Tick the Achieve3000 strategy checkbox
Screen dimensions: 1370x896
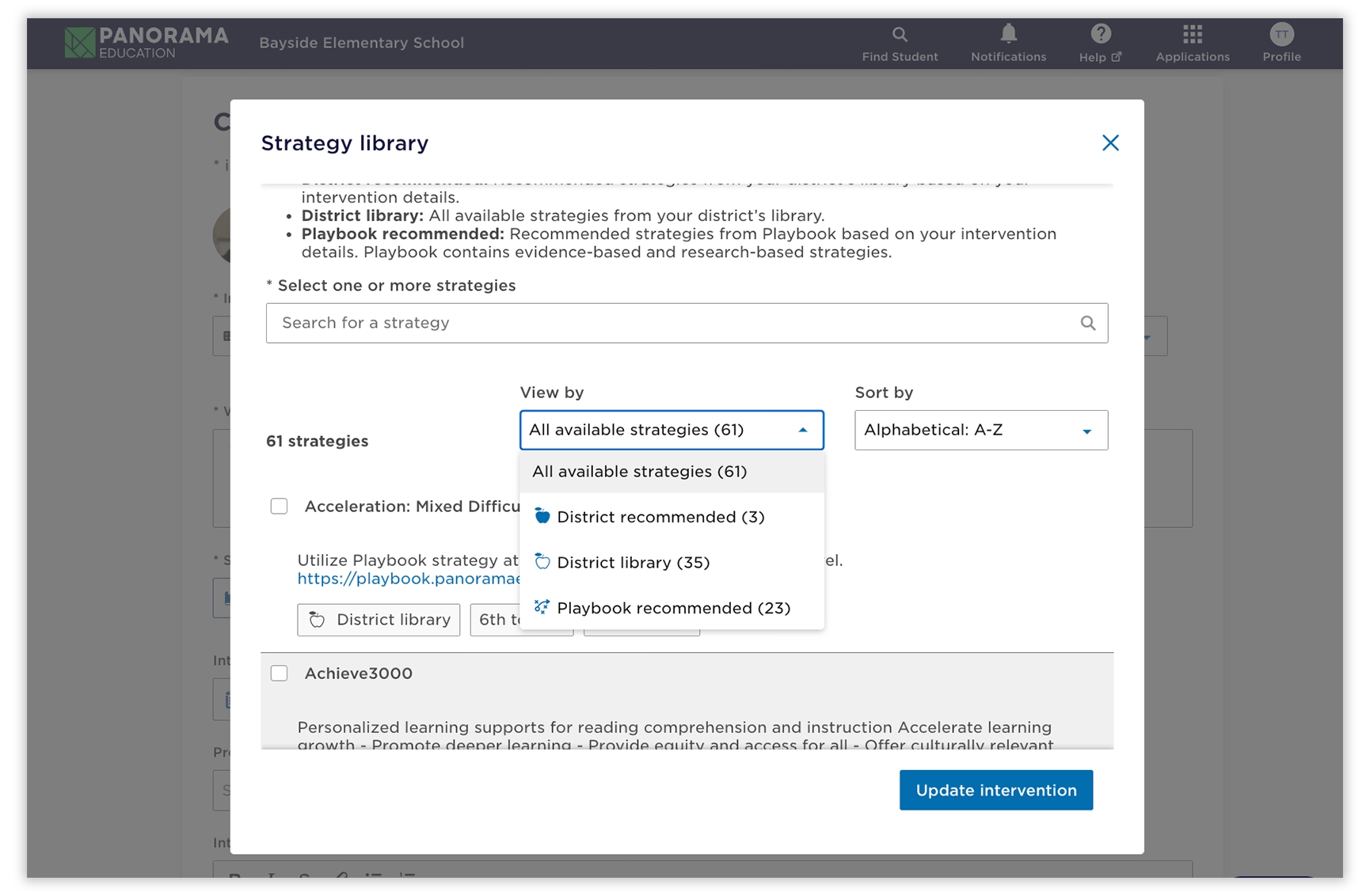click(x=279, y=674)
